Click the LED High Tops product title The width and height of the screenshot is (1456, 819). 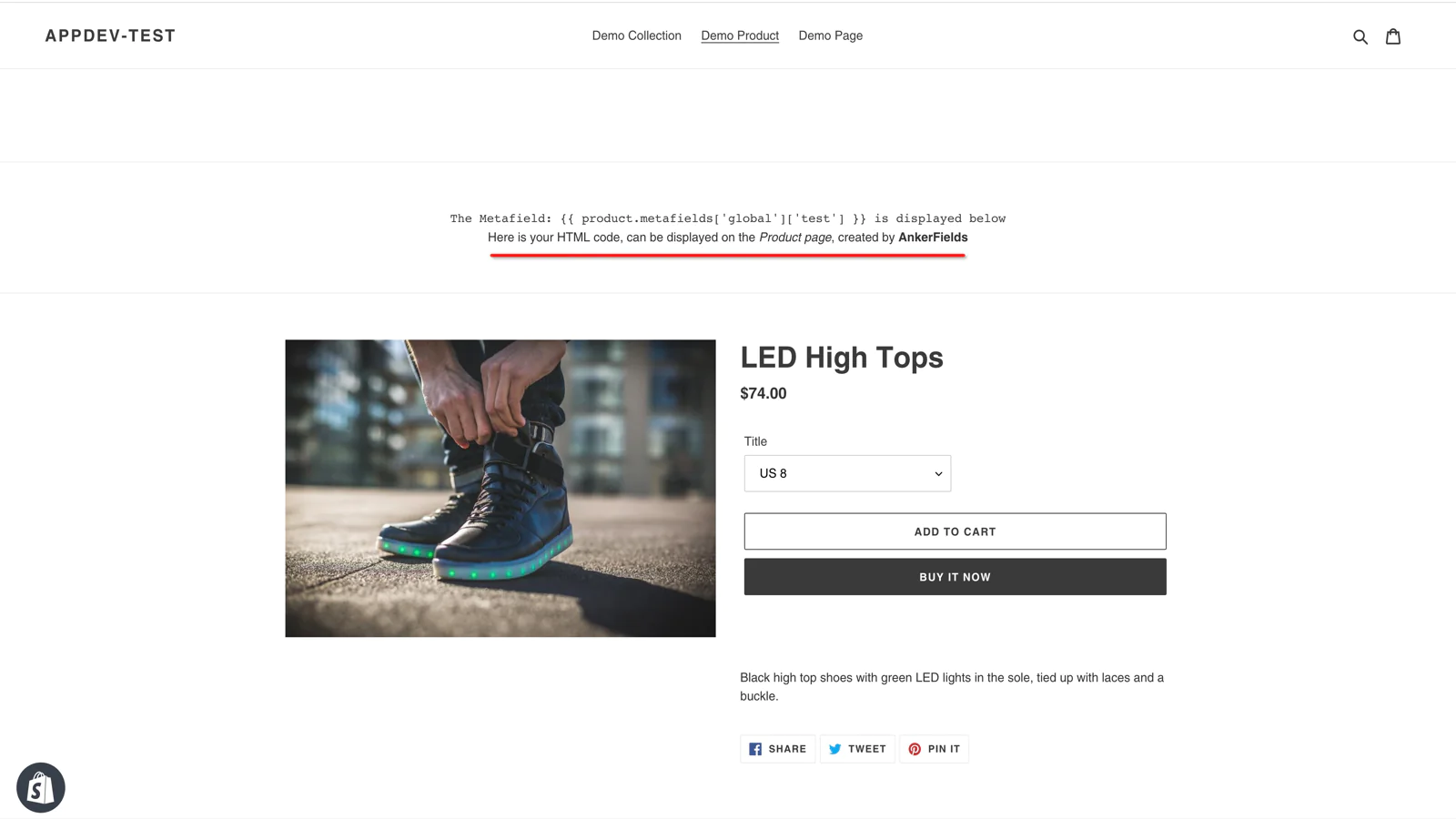coord(842,358)
